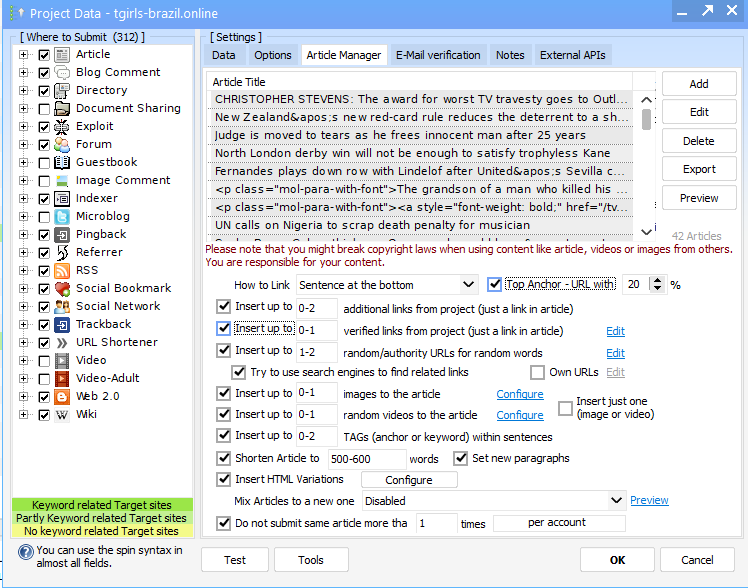Expand the Article tree node

click(24, 54)
